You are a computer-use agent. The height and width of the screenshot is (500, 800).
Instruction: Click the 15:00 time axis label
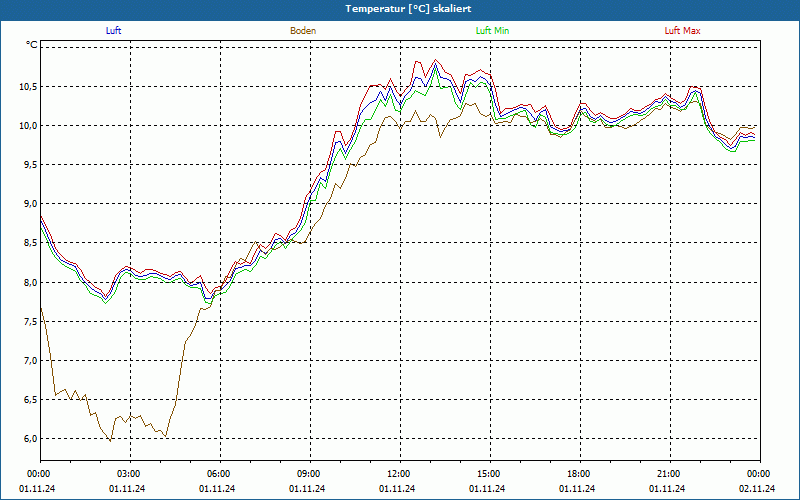(488, 474)
